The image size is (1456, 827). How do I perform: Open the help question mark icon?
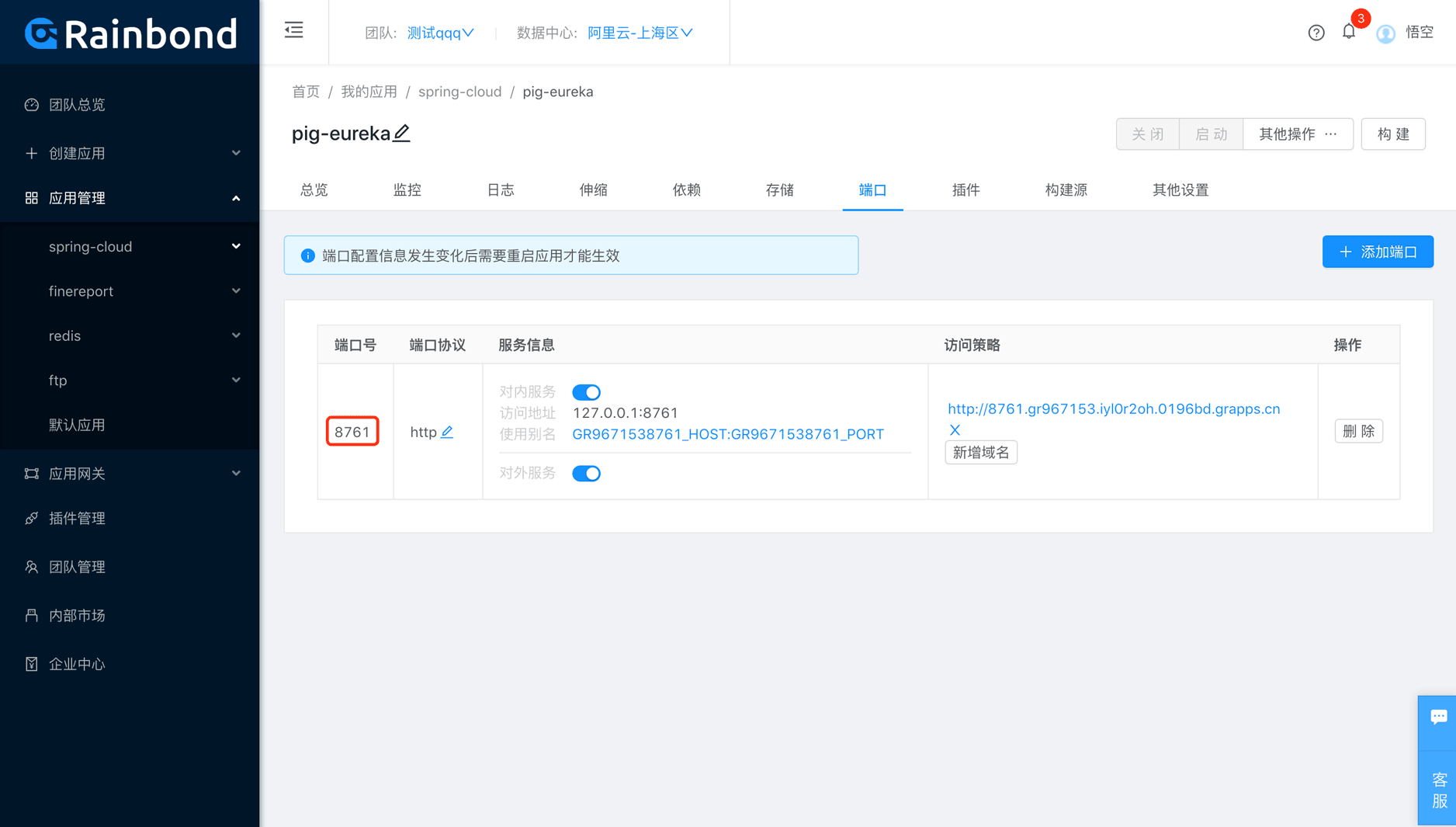[x=1316, y=33]
